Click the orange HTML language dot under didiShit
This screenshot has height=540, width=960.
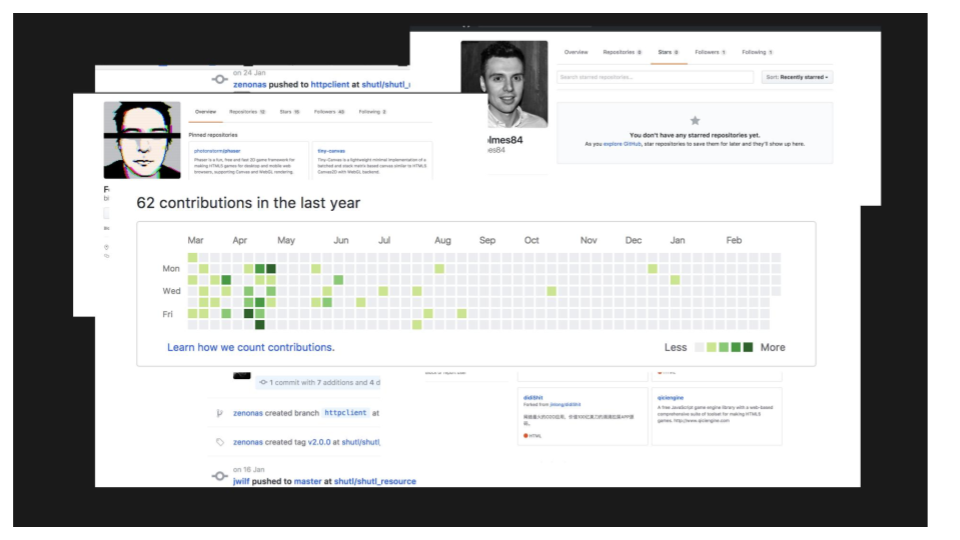(x=525, y=436)
